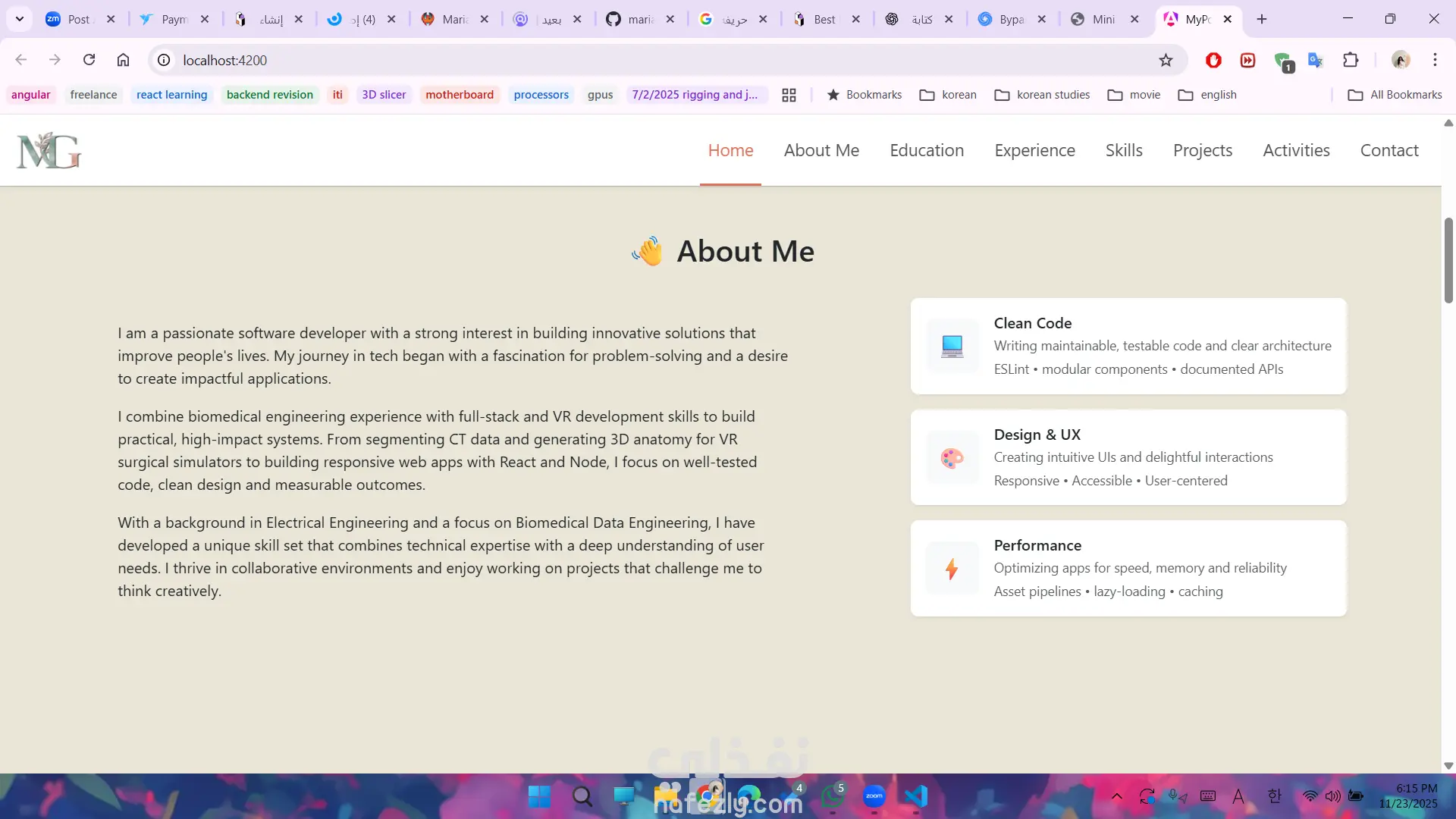Go to the Projects nav section
The image size is (1456, 819).
[1202, 150]
